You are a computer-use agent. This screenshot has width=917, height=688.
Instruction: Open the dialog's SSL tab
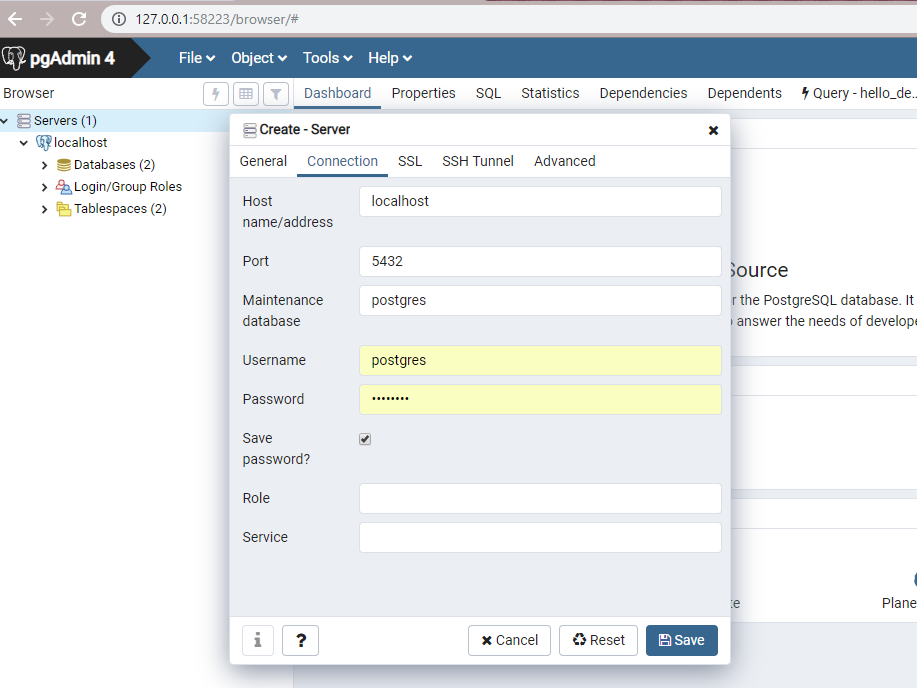[410, 161]
